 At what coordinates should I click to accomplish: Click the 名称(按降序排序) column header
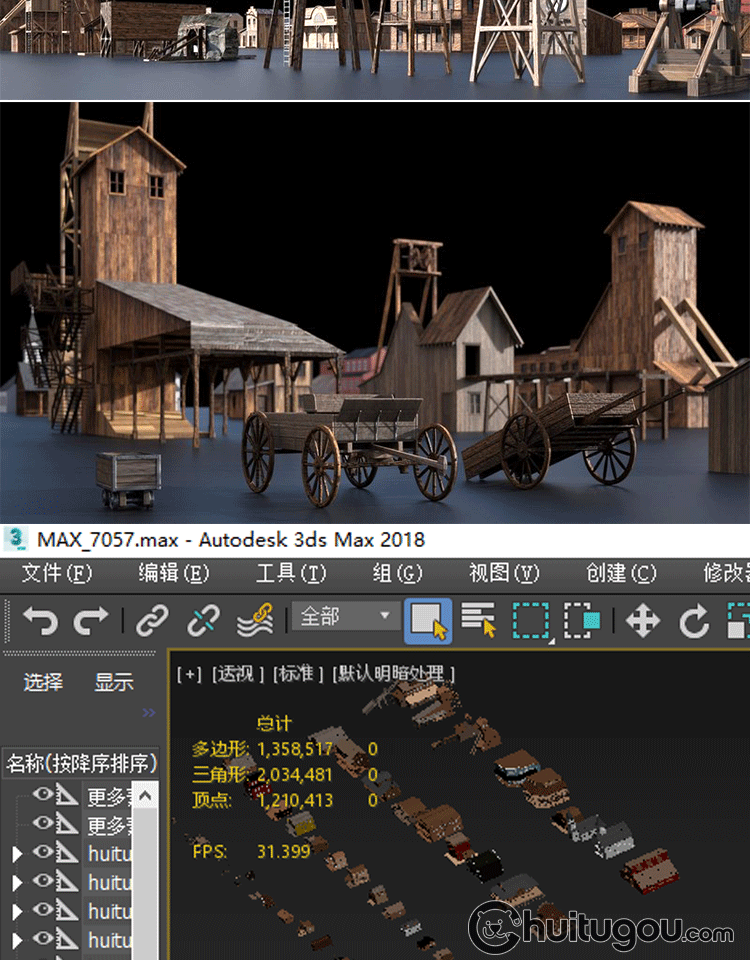(80, 764)
